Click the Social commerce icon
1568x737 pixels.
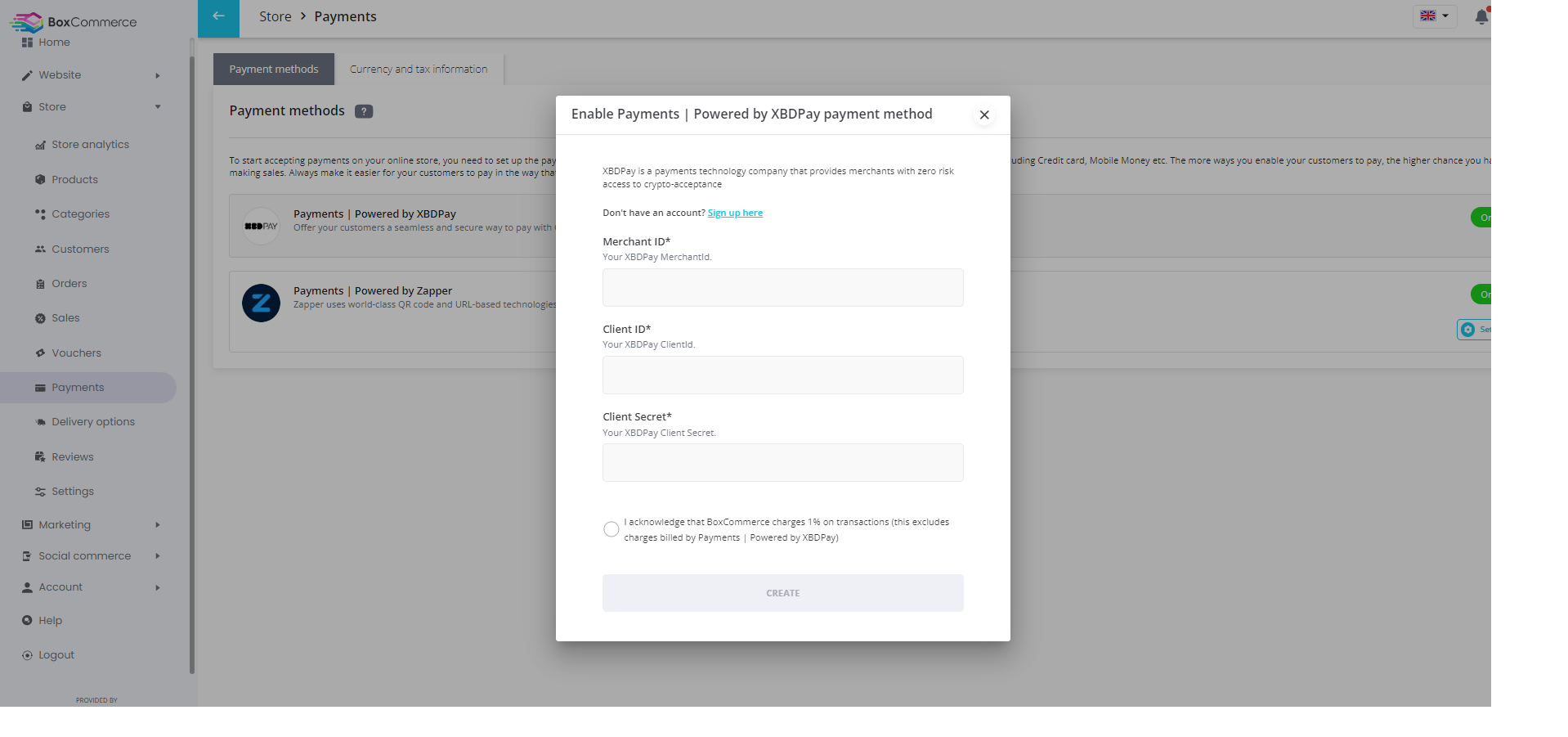tap(27, 556)
